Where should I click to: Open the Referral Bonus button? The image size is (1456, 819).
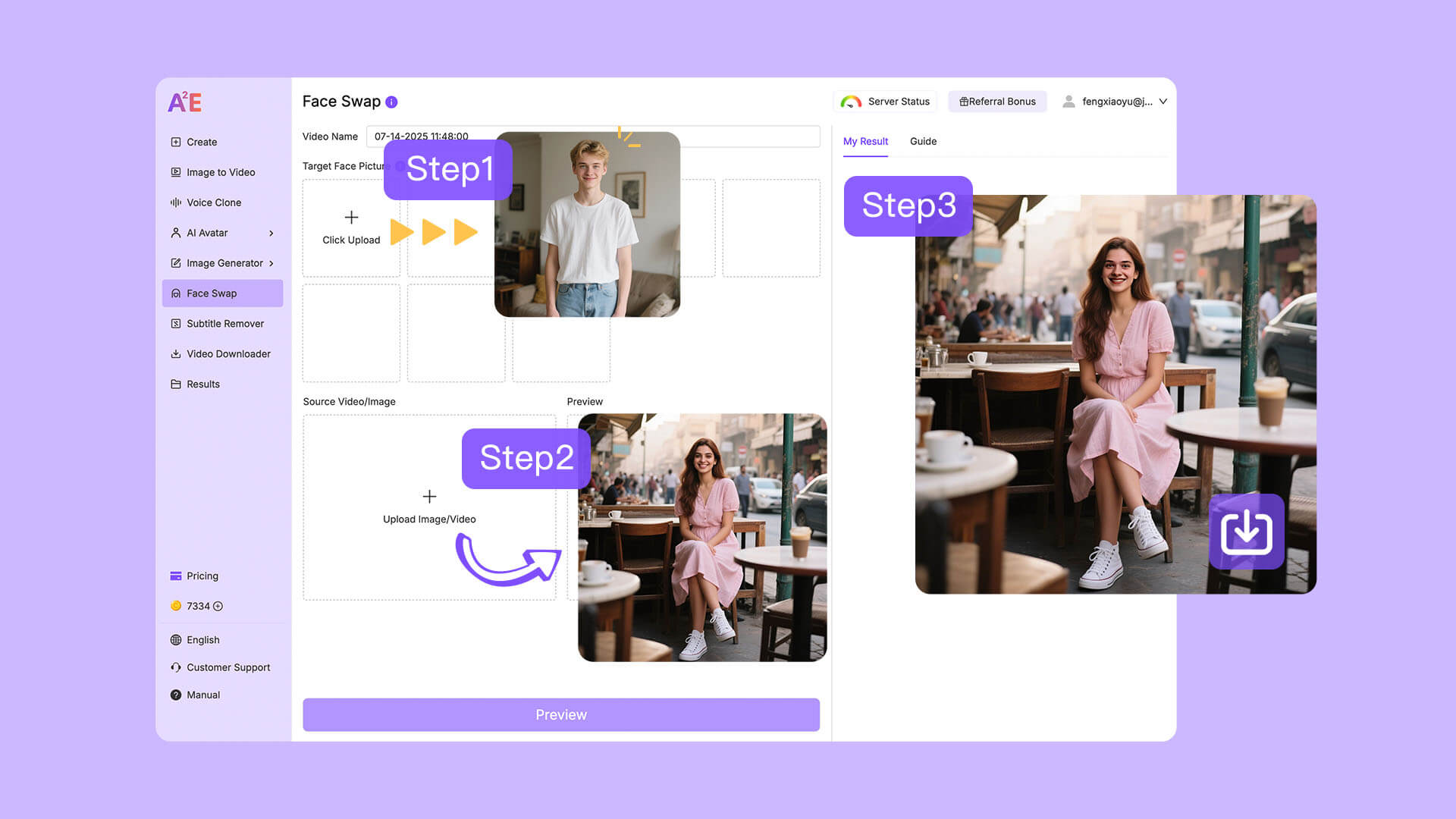(997, 102)
